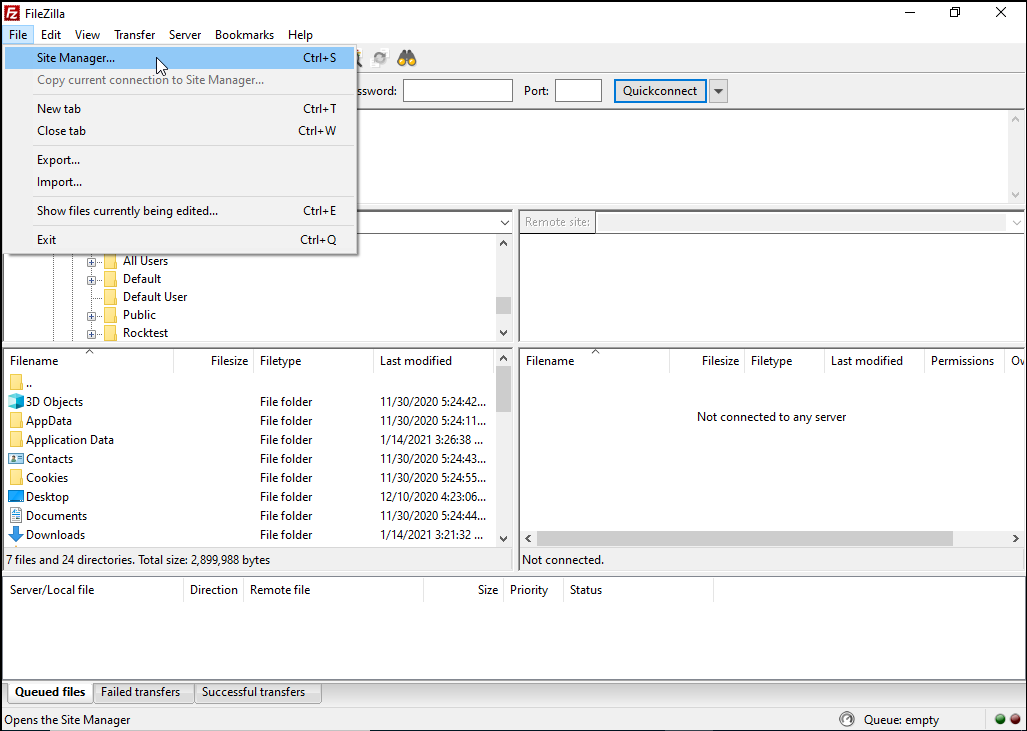The height and width of the screenshot is (731, 1027).
Task: Choose Export... from the File menu
Action: [x=179, y=160]
